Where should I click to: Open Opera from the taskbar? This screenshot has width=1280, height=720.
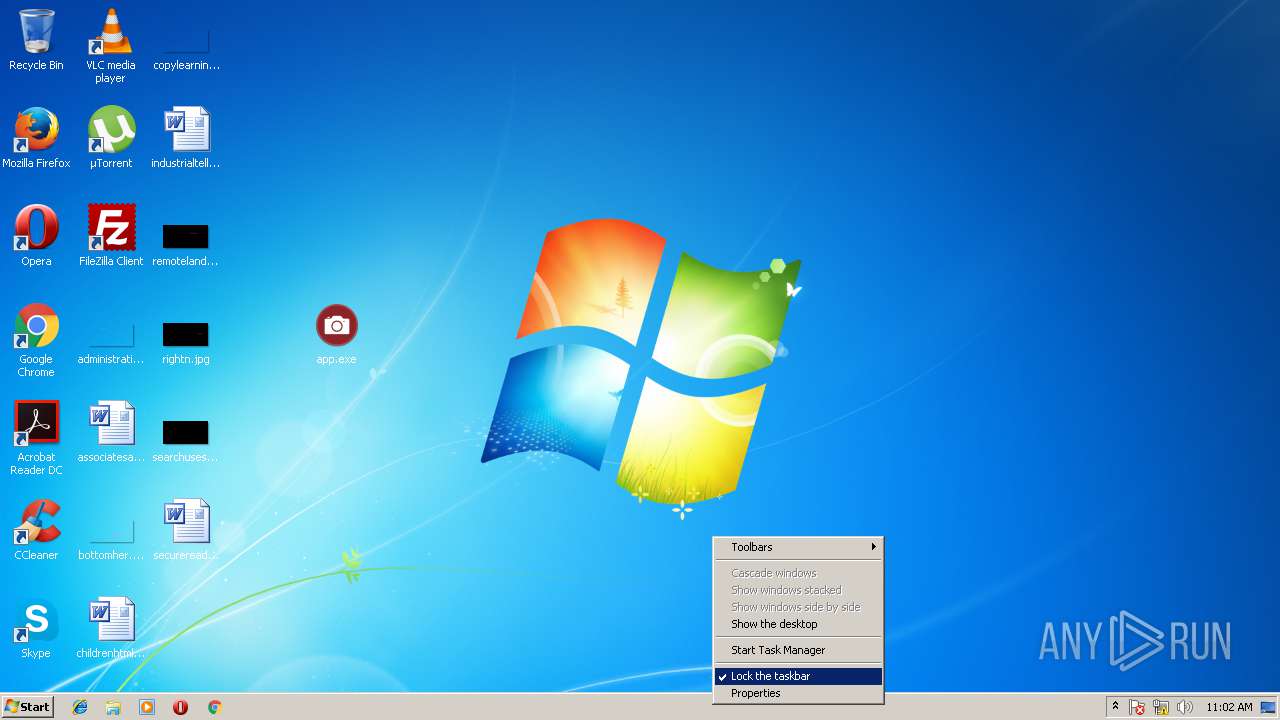click(181, 707)
